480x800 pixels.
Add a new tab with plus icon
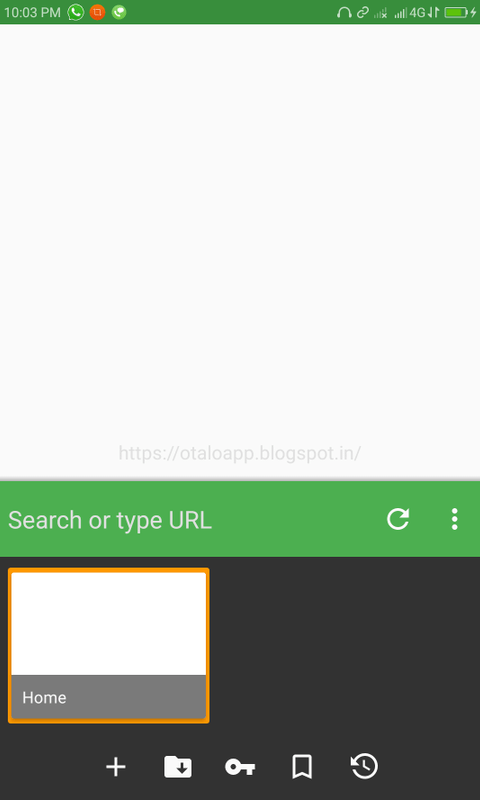pyautogui.click(x=116, y=766)
